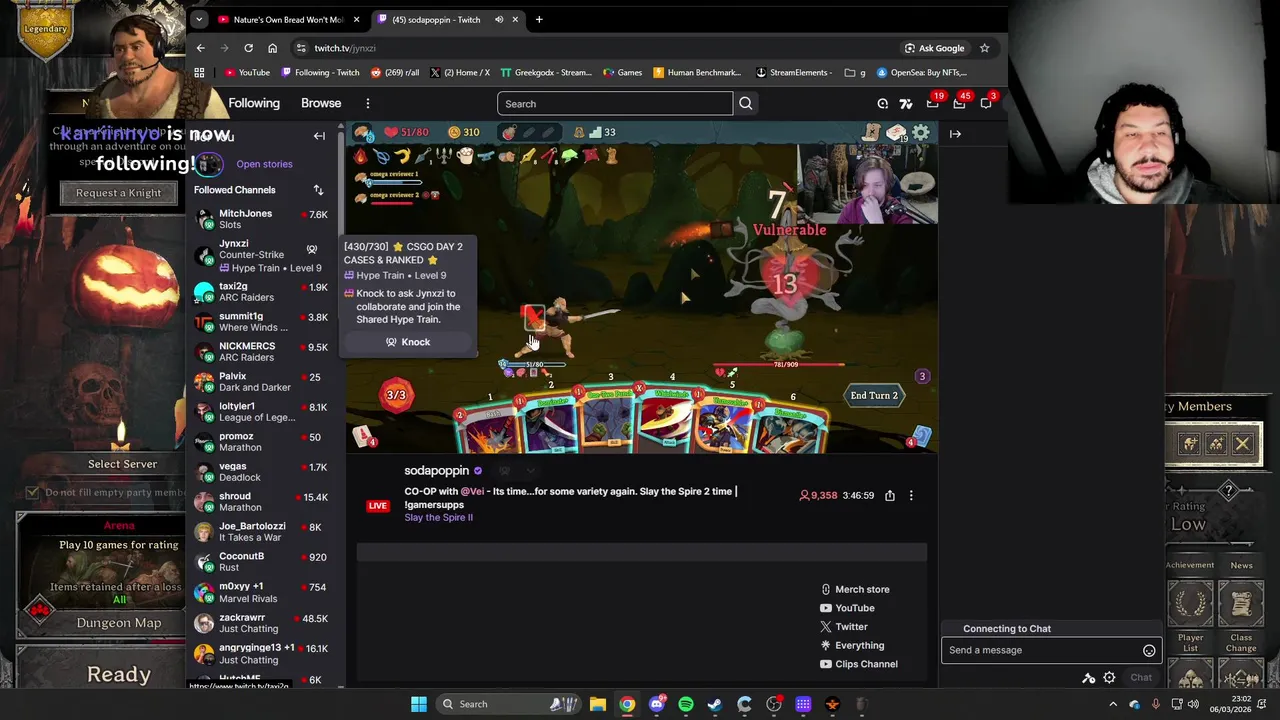
Task: Click the 7TV icon in Twitch header
Action: [906, 104]
